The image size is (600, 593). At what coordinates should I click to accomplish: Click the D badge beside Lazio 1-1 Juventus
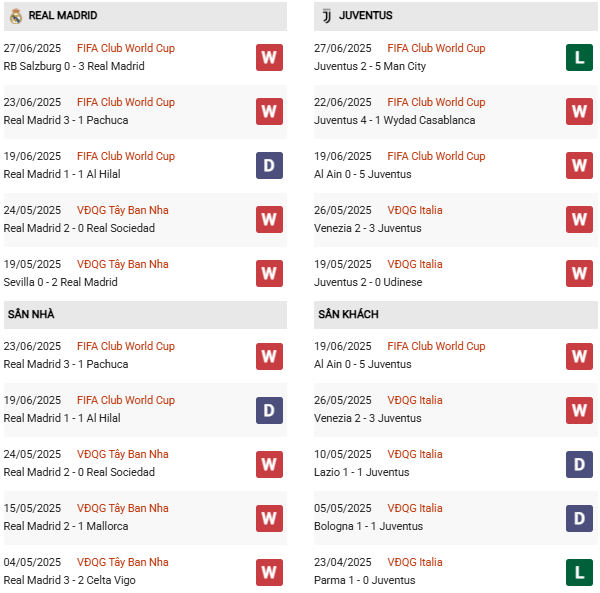point(579,463)
